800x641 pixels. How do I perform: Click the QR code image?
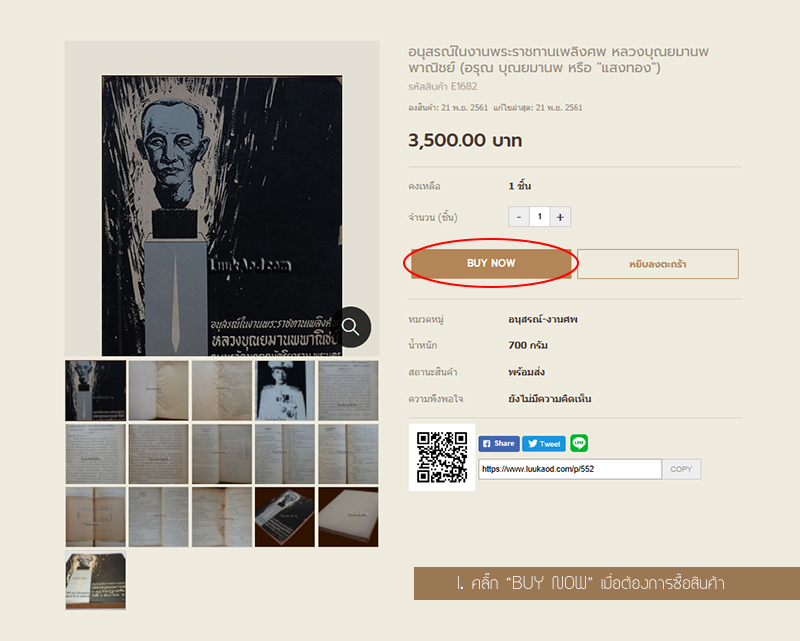(442, 457)
